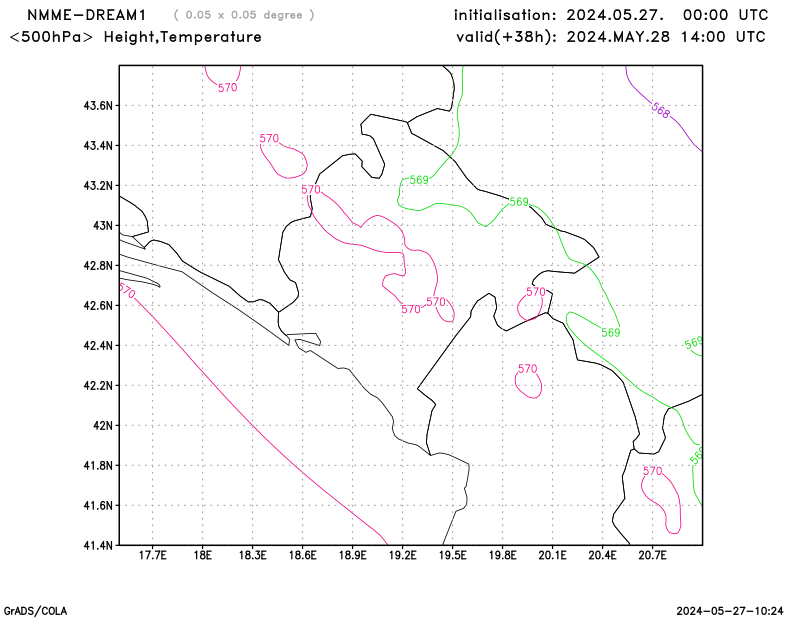Select the 41.8N latitude axis label

[98, 465]
